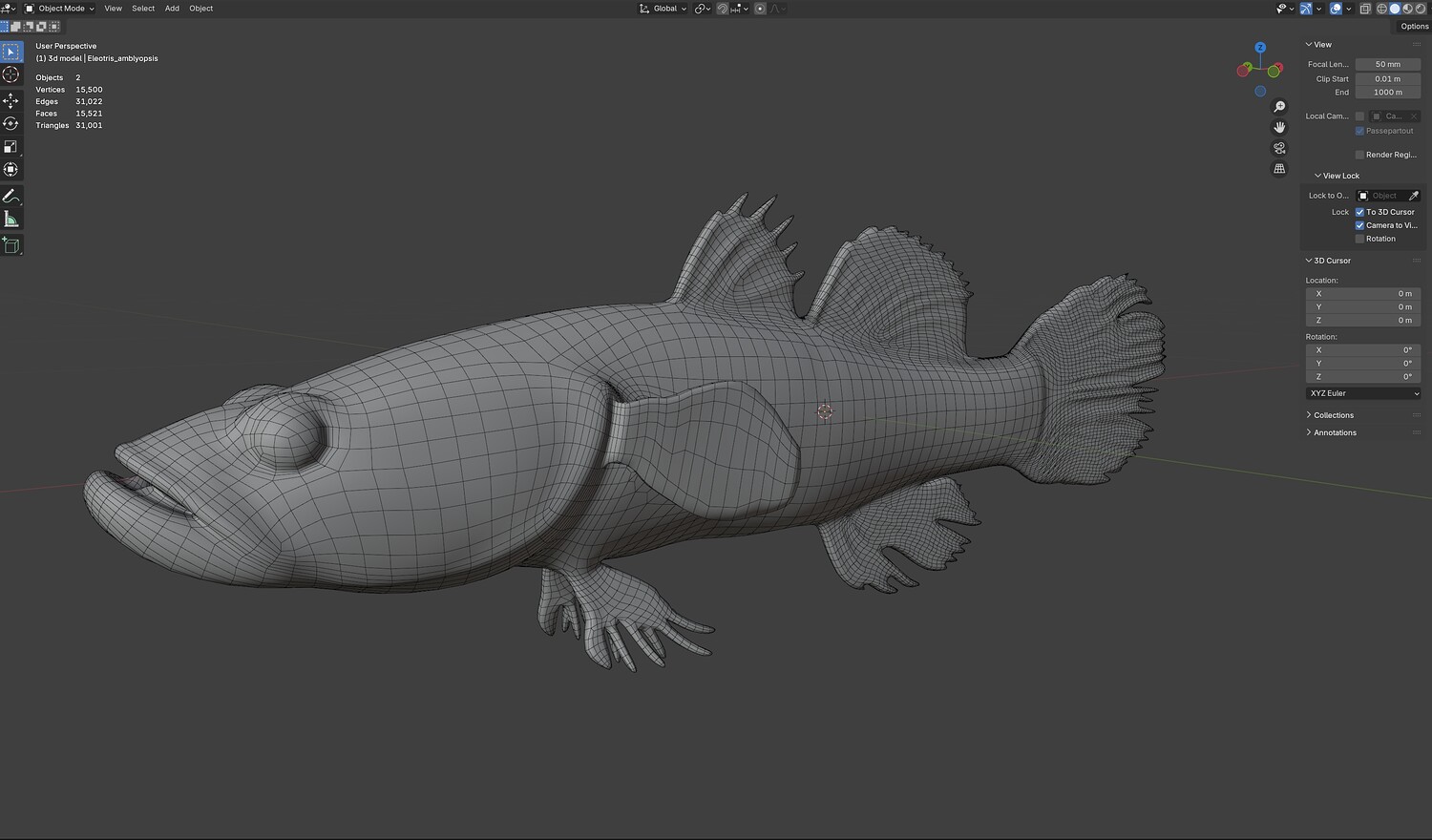Open the Global transform orientation dropdown
The height and width of the screenshot is (840, 1432).
pos(663,9)
